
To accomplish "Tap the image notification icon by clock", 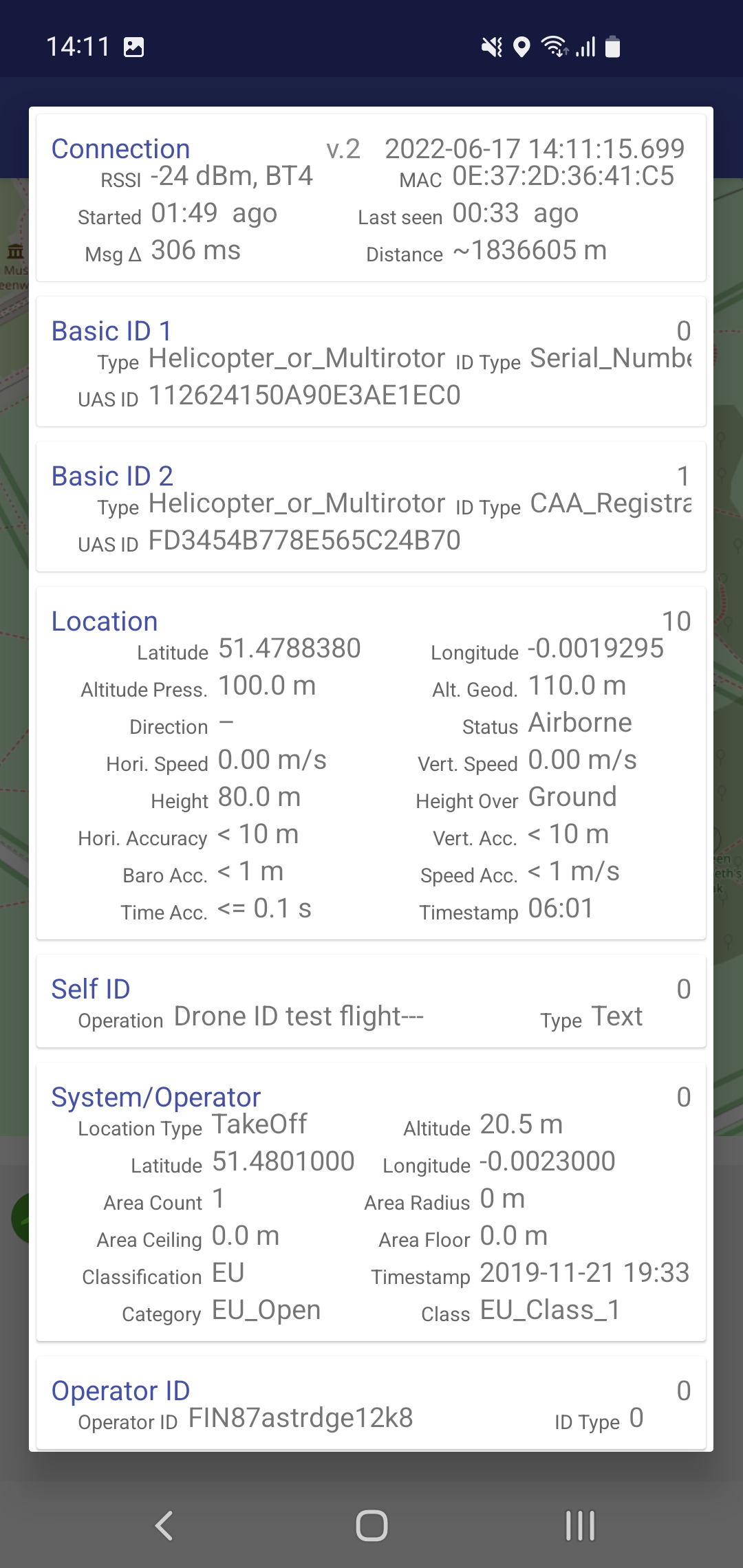I will [133, 47].
